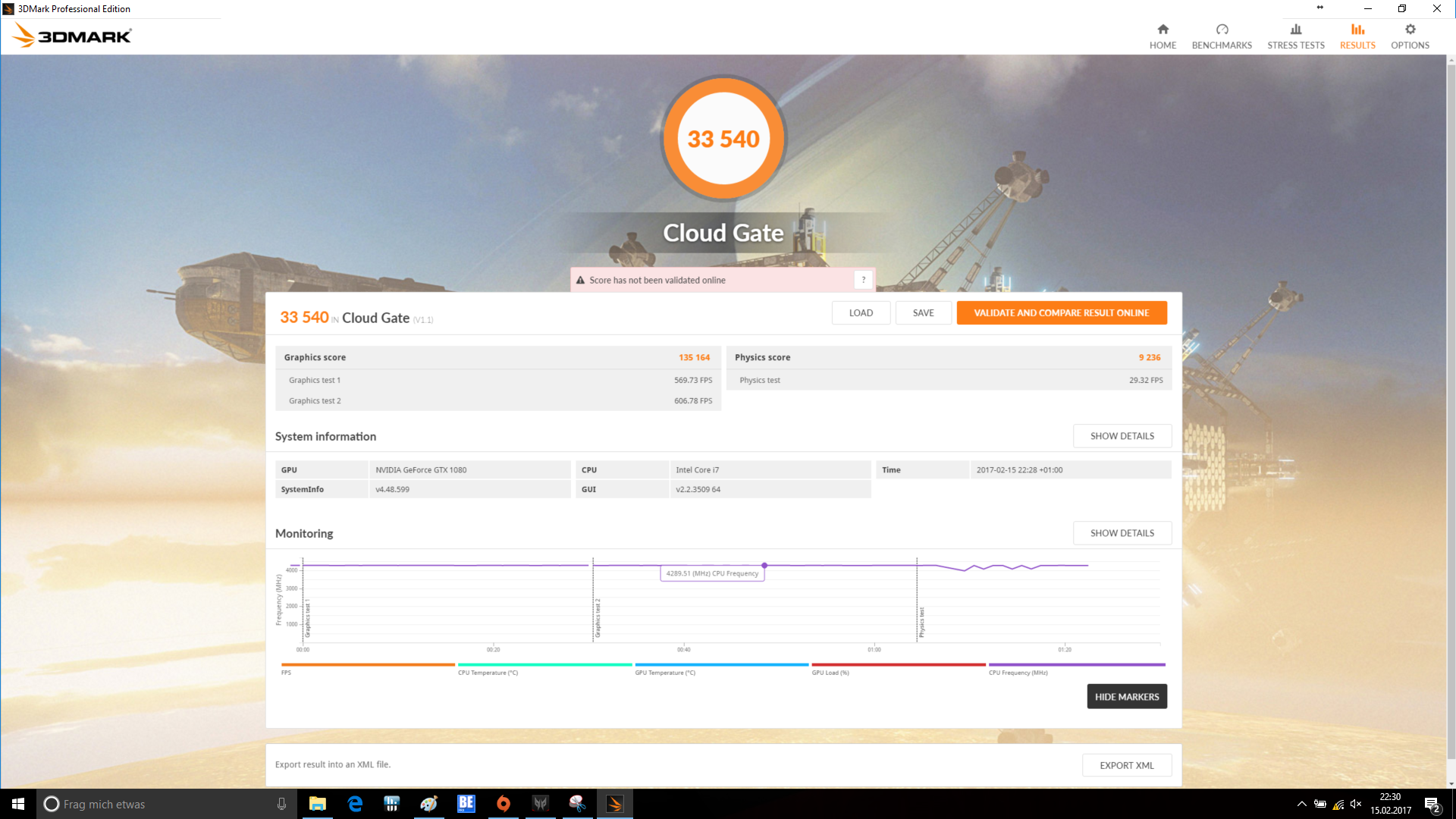This screenshot has width=1456, height=819.
Task: Click Validate and Compare Result Online
Action: coord(1062,312)
